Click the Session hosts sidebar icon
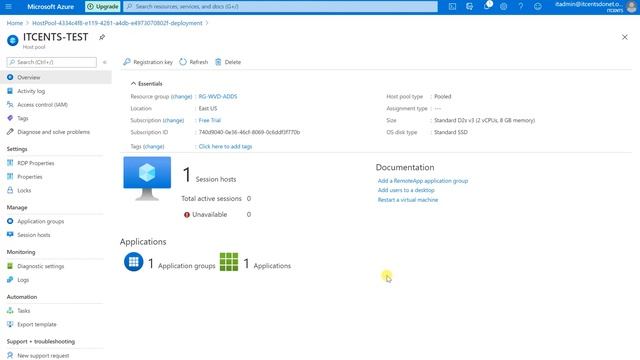Image resolution: width=640 pixels, height=360 pixels. click(10, 235)
